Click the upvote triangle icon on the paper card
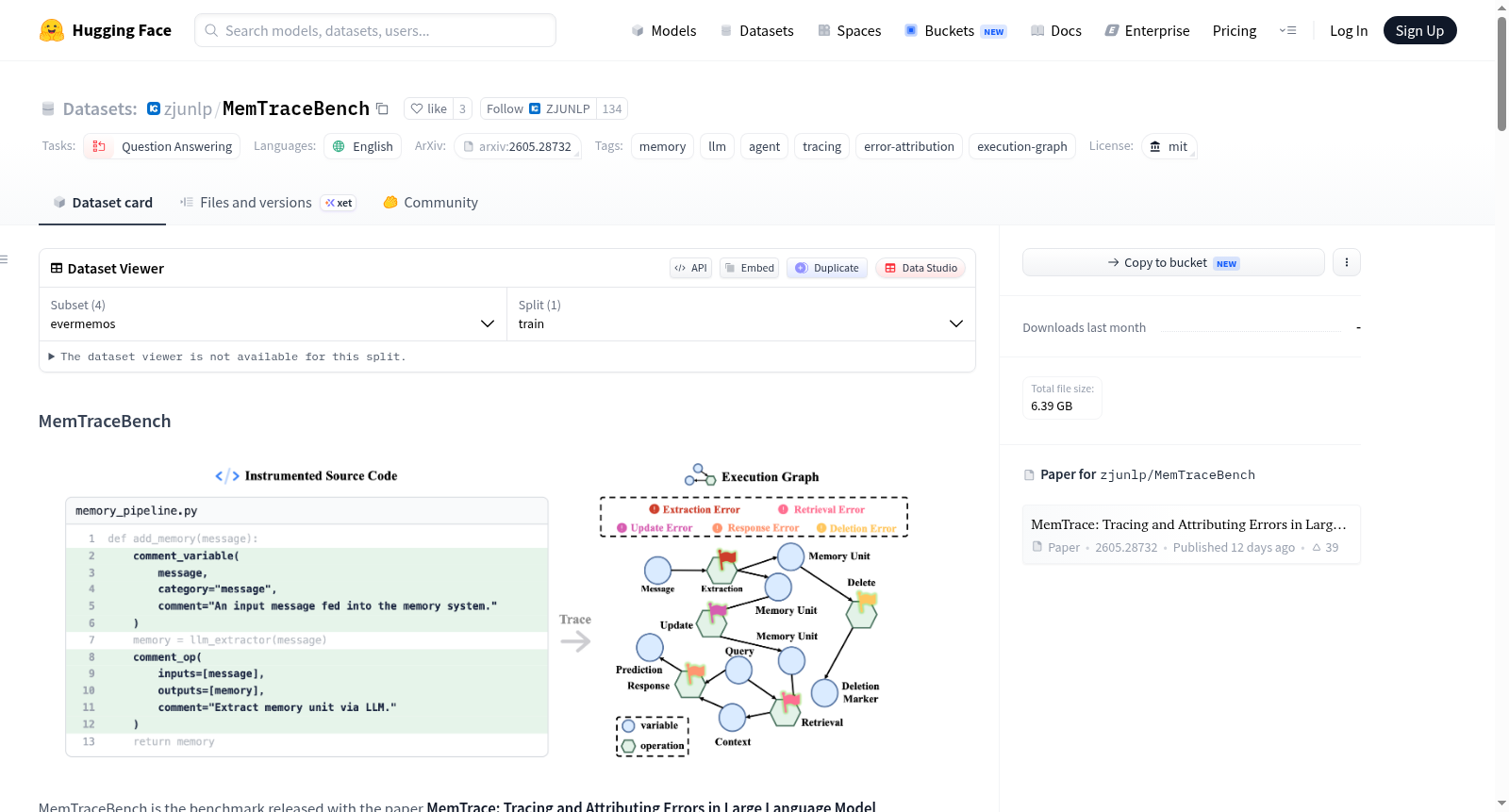This screenshot has height=812, width=1509. tap(1317, 547)
